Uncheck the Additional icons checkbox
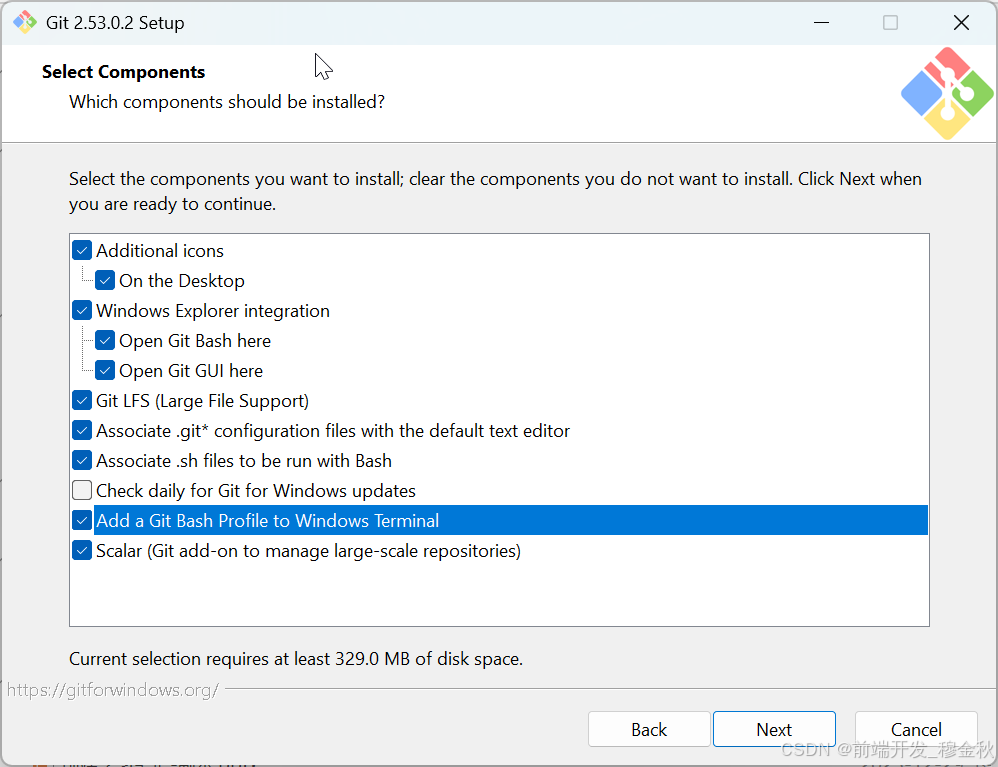998x767 pixels. (82, 250)
